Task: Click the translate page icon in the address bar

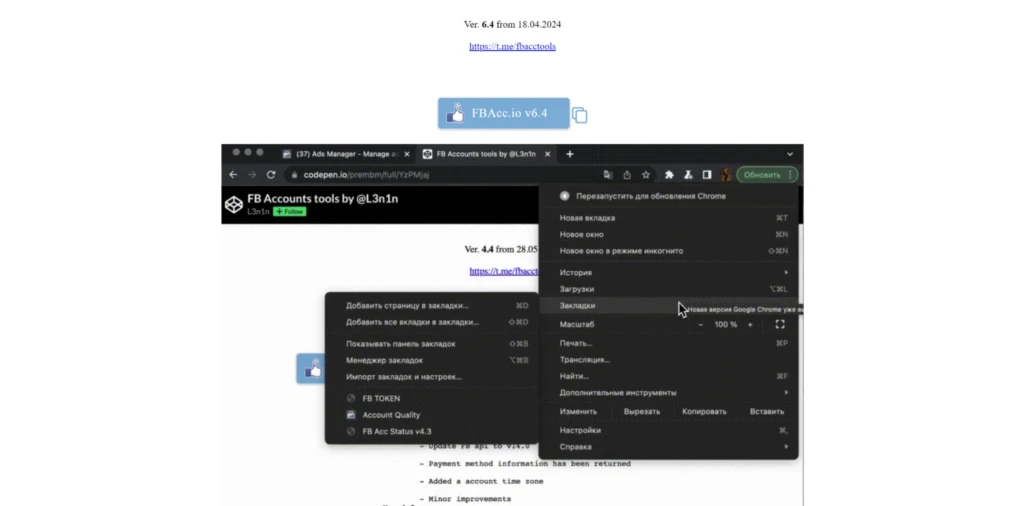Action: pos(608,174)
